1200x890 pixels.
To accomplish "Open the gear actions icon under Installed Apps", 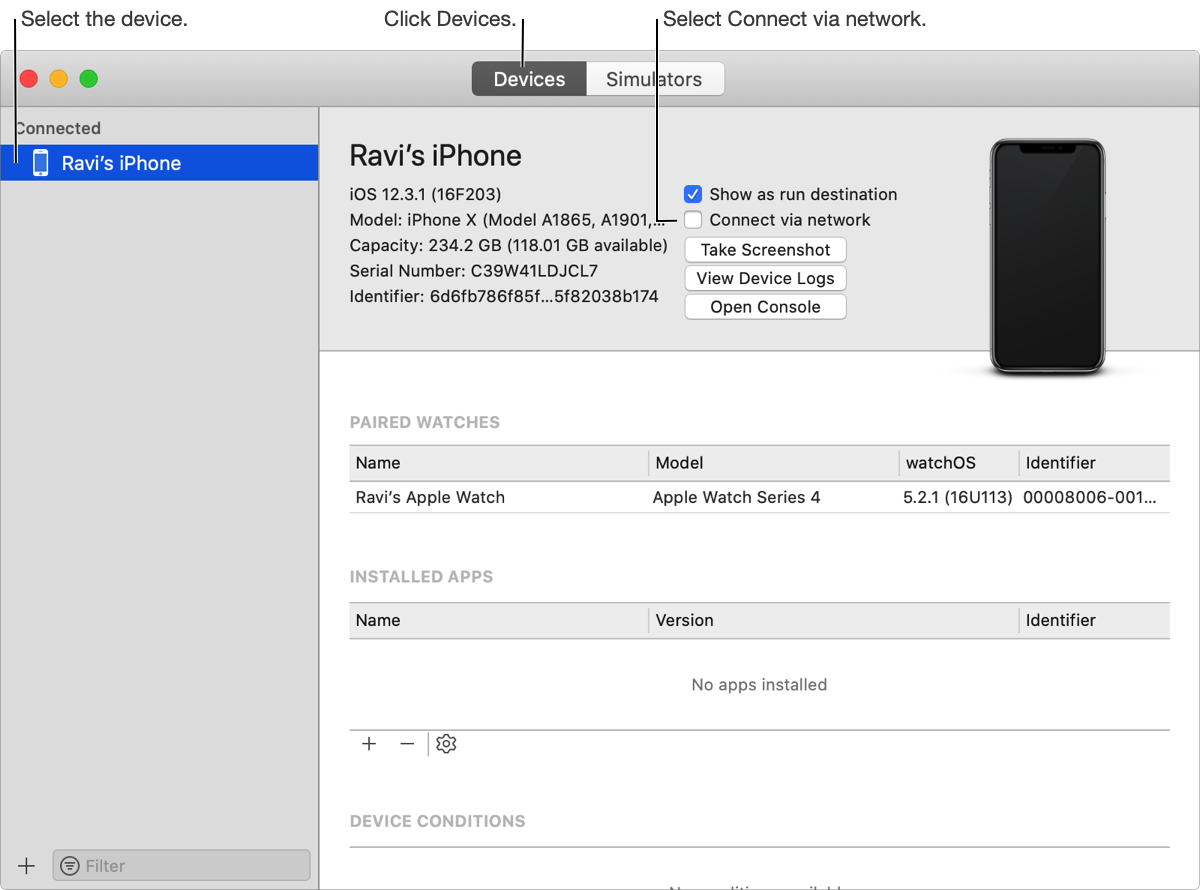I will point(446,744).
